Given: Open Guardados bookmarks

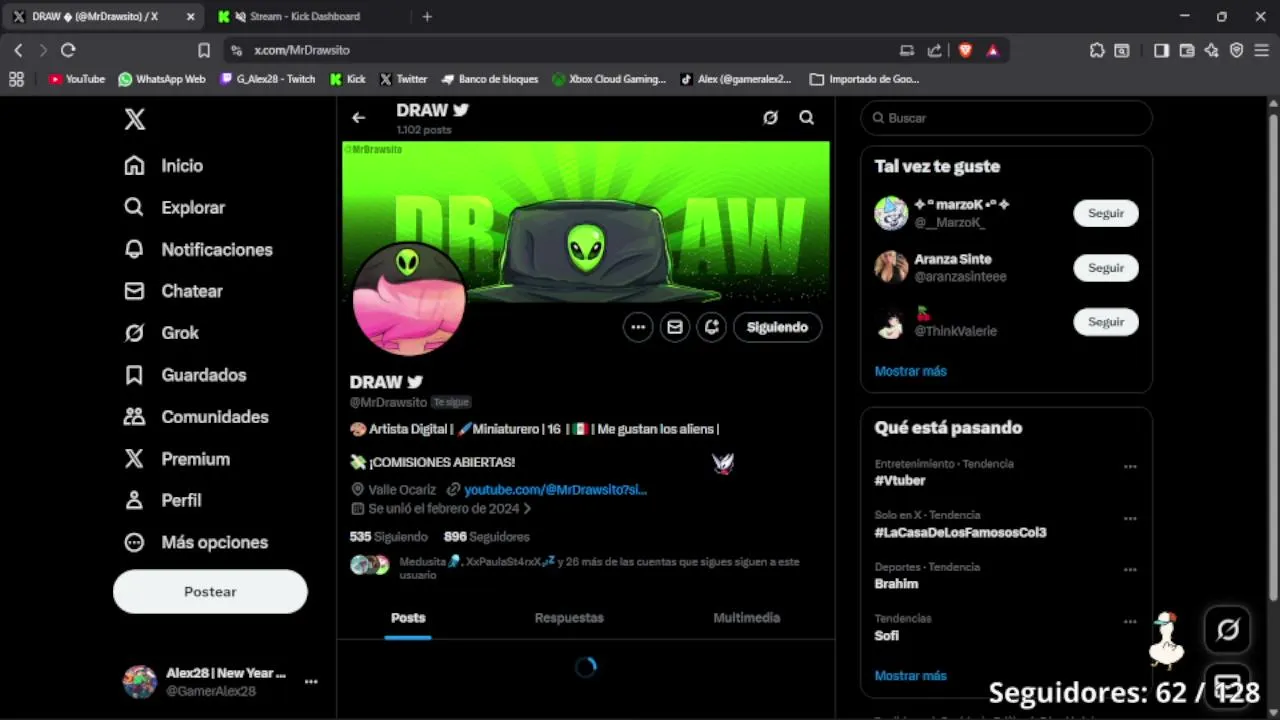Looking at the screenshot, I should [x=185, y=375].
